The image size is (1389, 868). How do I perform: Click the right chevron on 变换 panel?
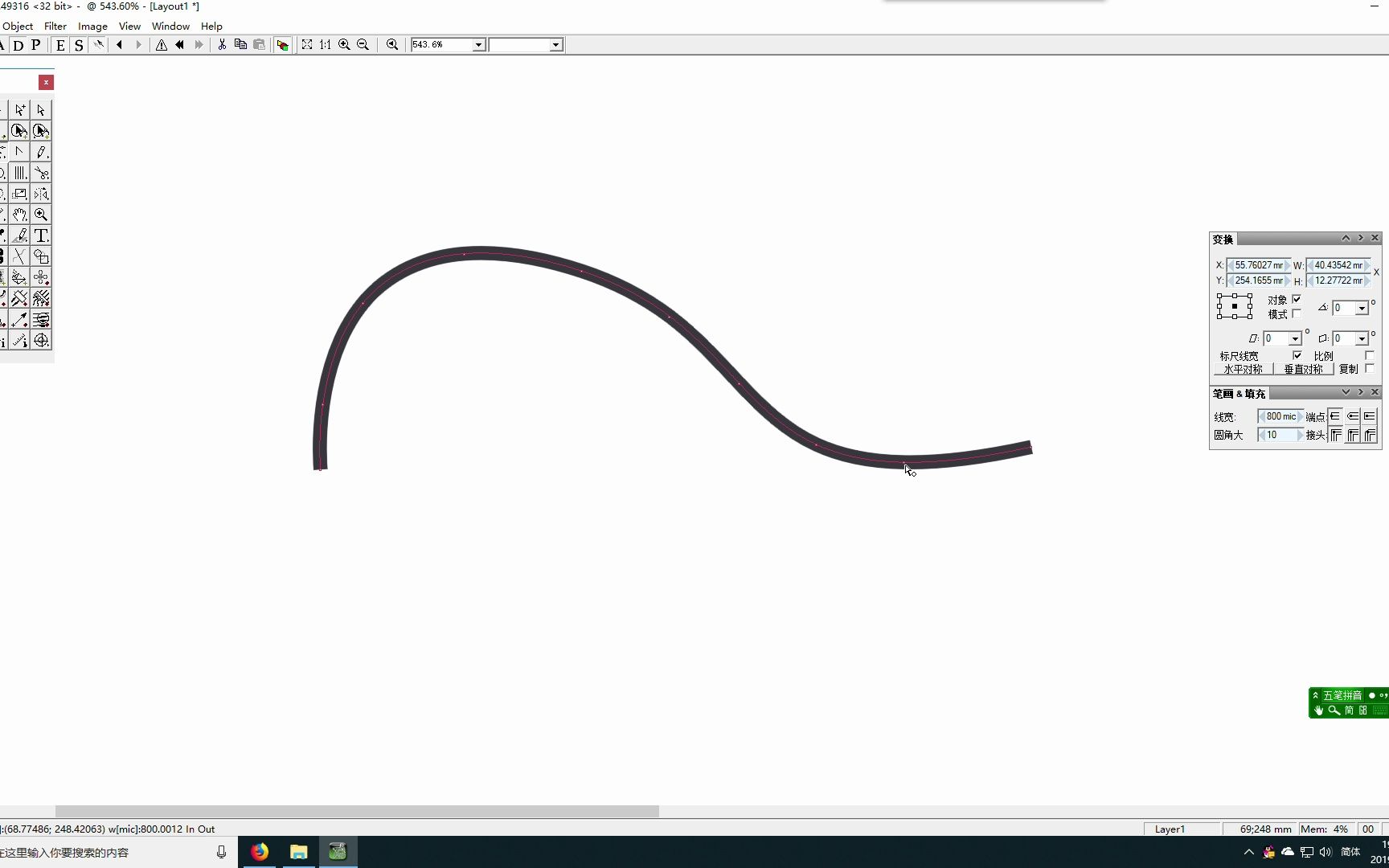coord(1361,238)
